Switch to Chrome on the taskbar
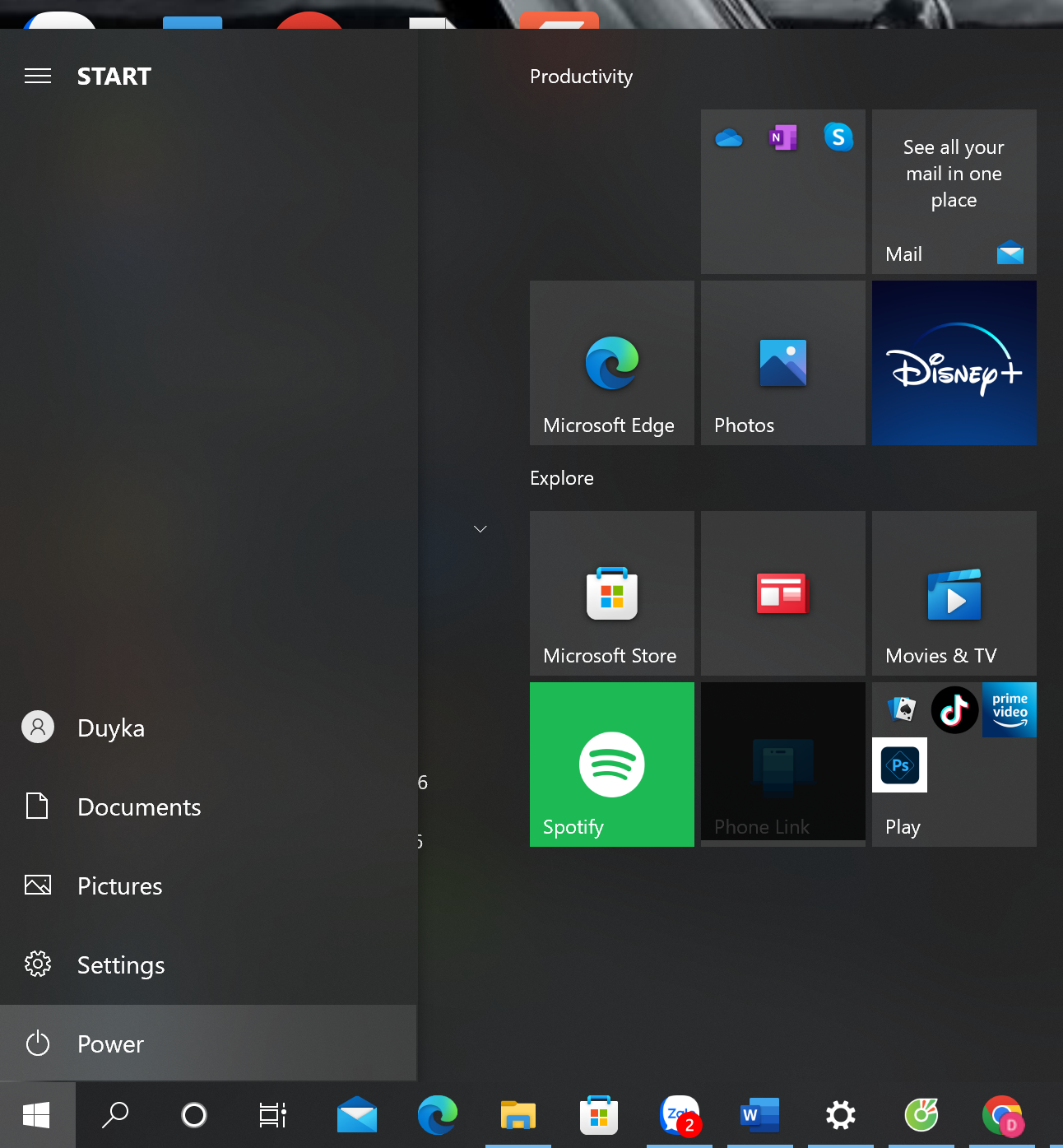Image resolution: width=1063 pixels, height=1148 pixels. (1002, 1115)
